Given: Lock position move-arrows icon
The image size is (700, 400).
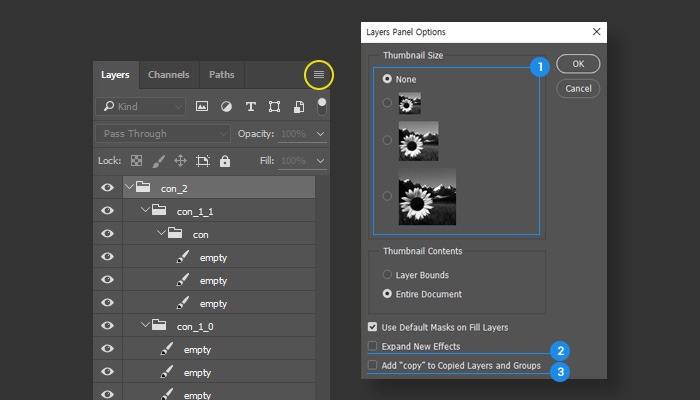Looking at the screenshot, I should coord(180,161).
